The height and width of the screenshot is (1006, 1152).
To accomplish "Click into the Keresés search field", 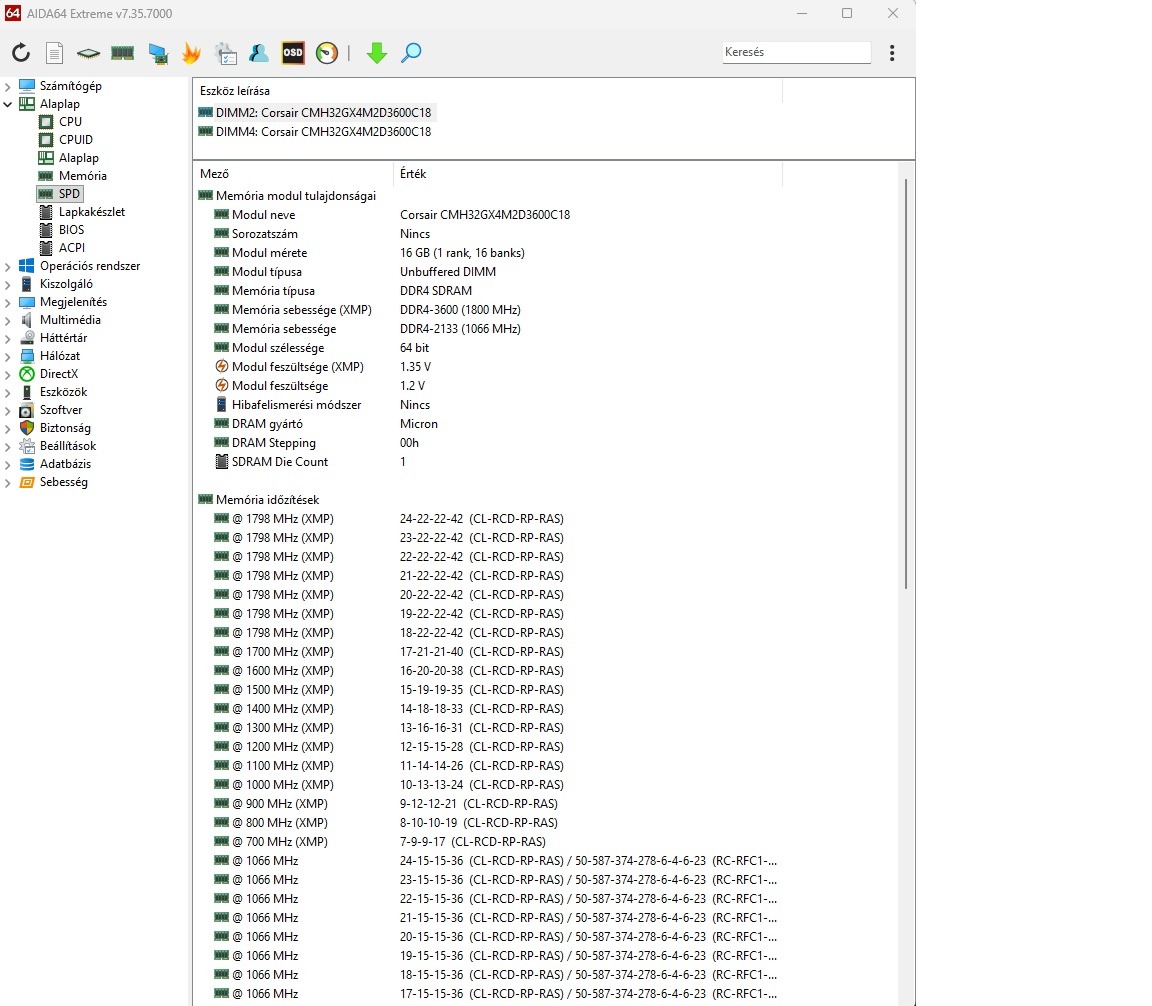I will pos(796,52).
